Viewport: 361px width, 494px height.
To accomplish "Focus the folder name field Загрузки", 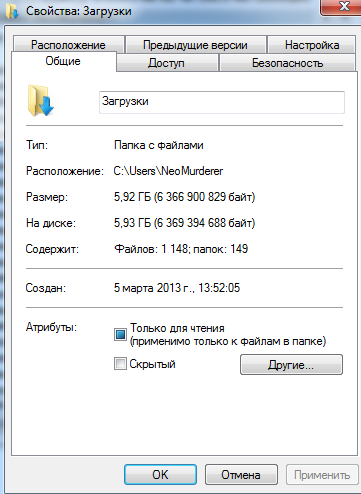I will coord(222,102).
